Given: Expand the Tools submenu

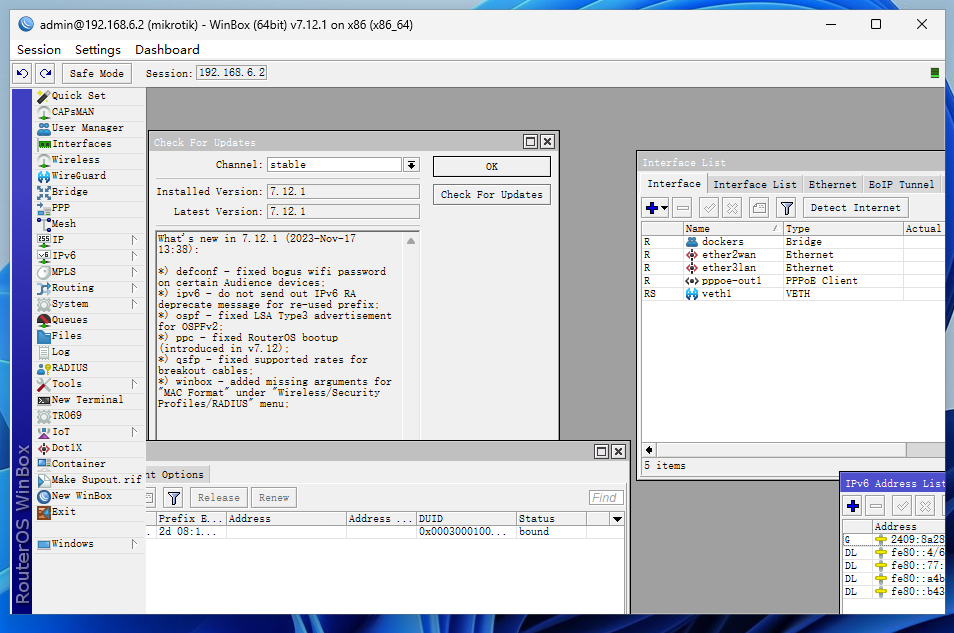Looking at the screenshot, I should coord(134,383).
